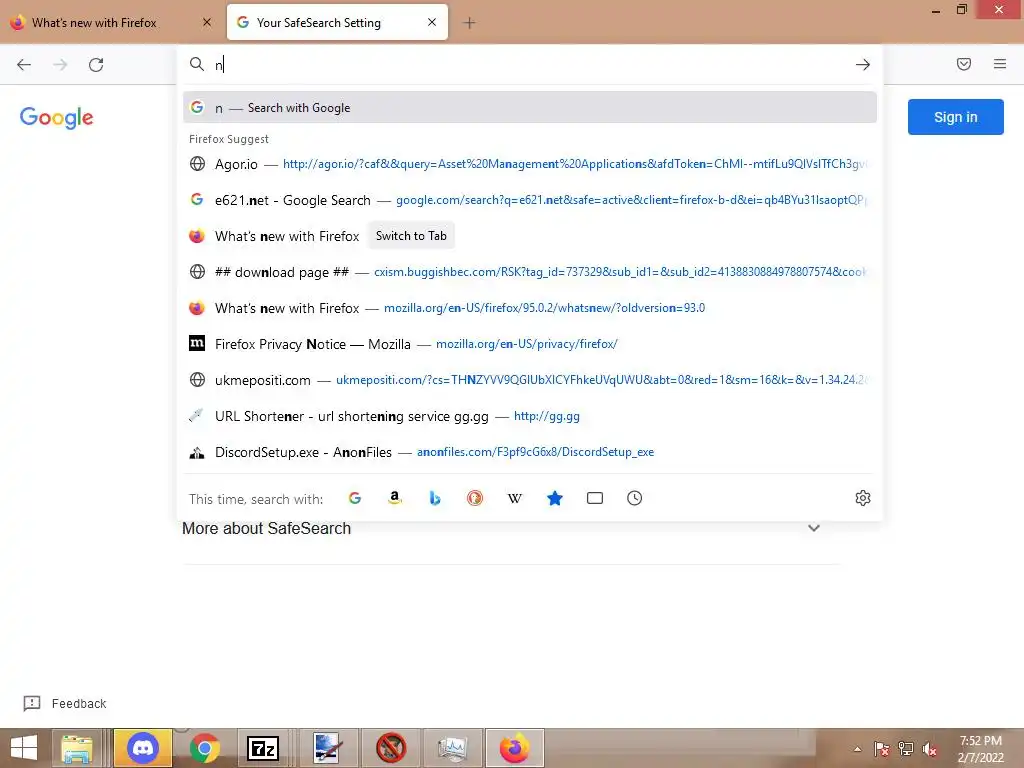
Task: Open URL Shortener gg.gg suggestion
Action: tap(530, 416)
